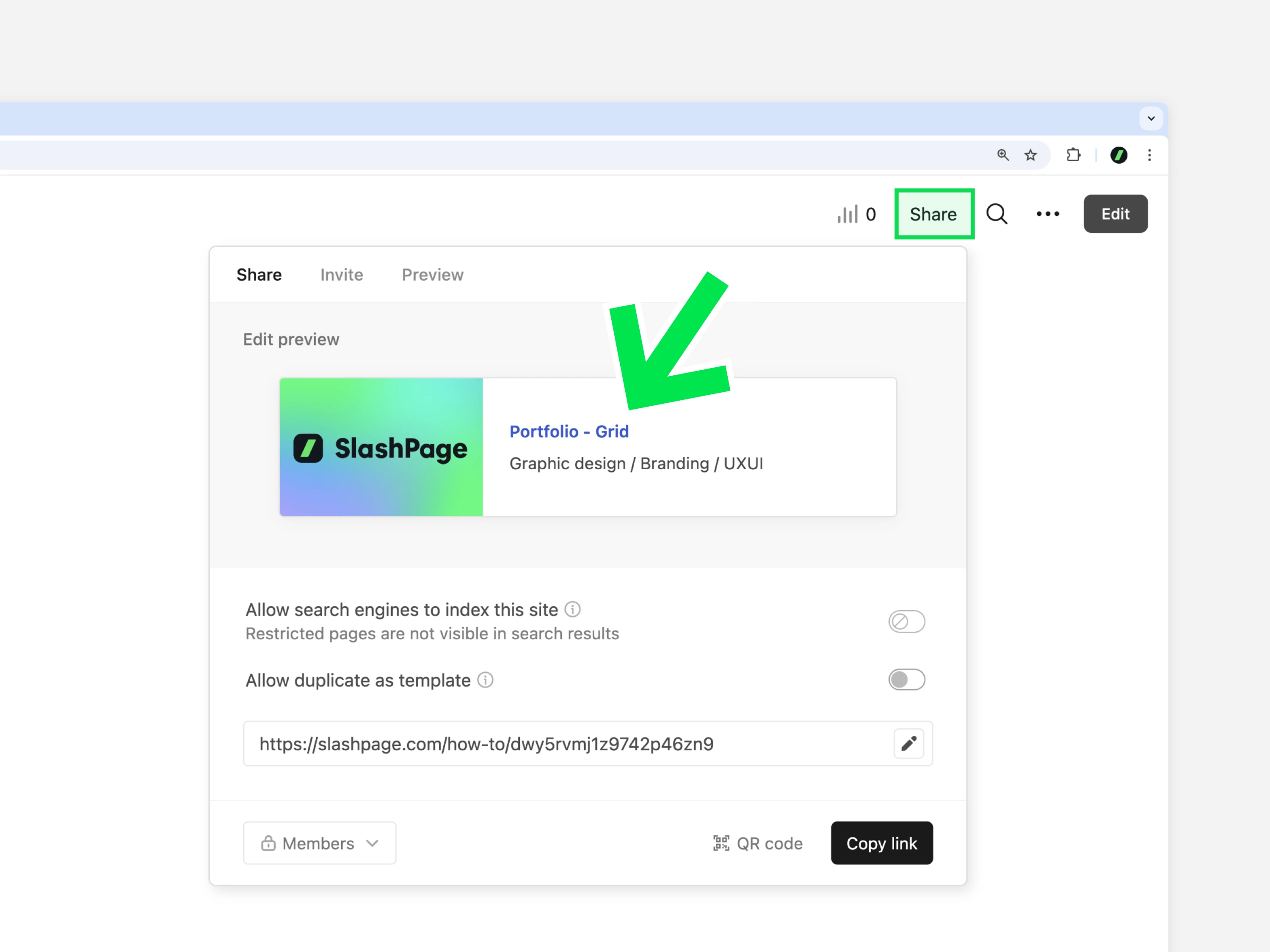Open browser three-dot vertical menu
Image resolution: width=1270 pixels, height=952 pixels.
tap(1149, 155)
